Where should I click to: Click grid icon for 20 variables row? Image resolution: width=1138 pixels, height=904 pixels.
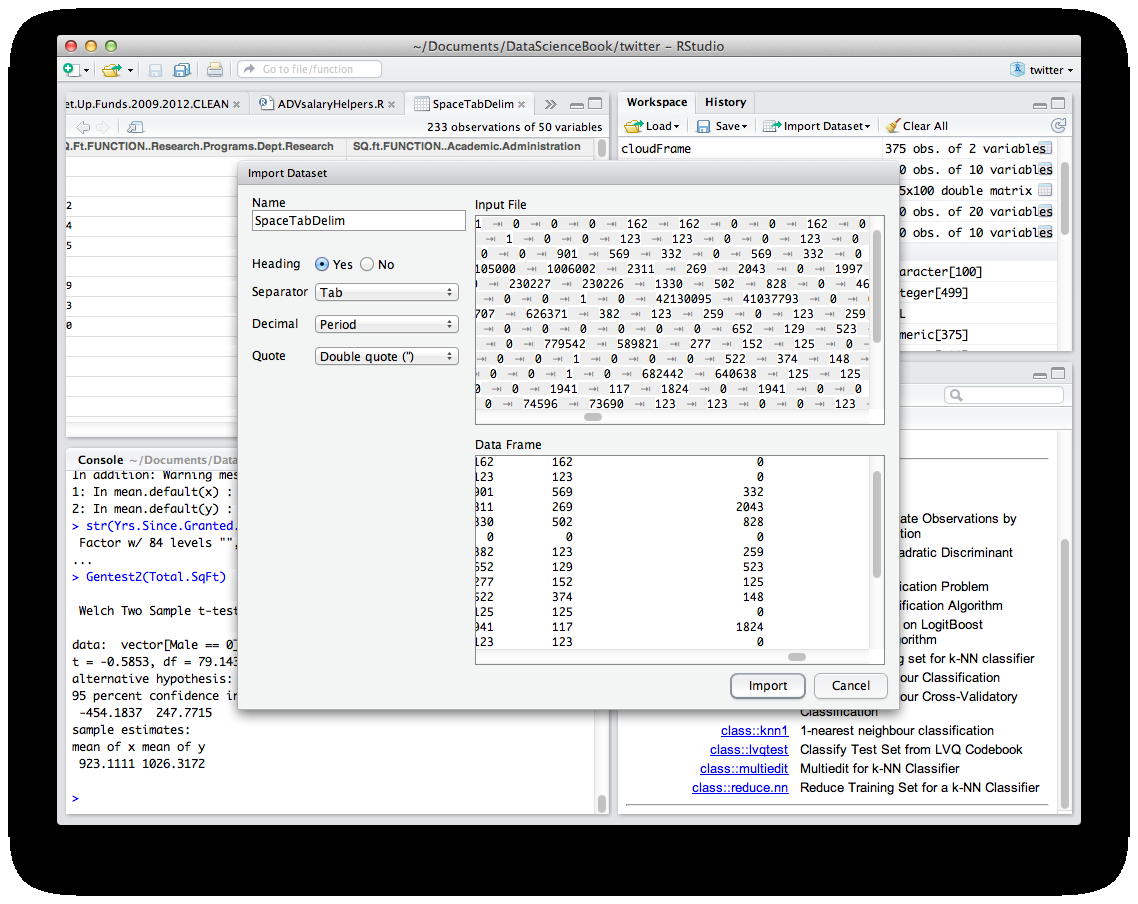pyautogui.click(x=1045, y=211)
